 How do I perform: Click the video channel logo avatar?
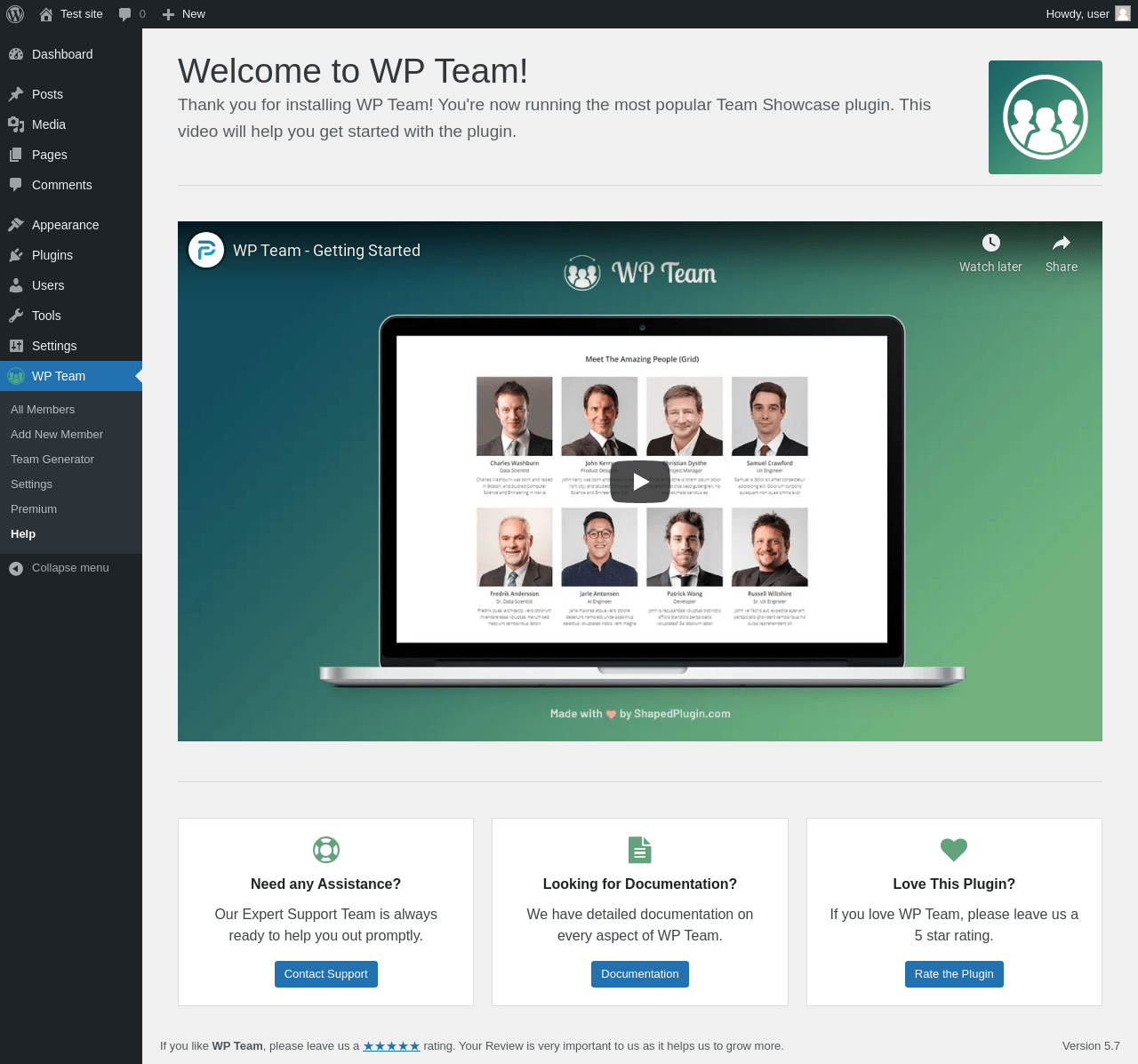(x=206, y=250)
